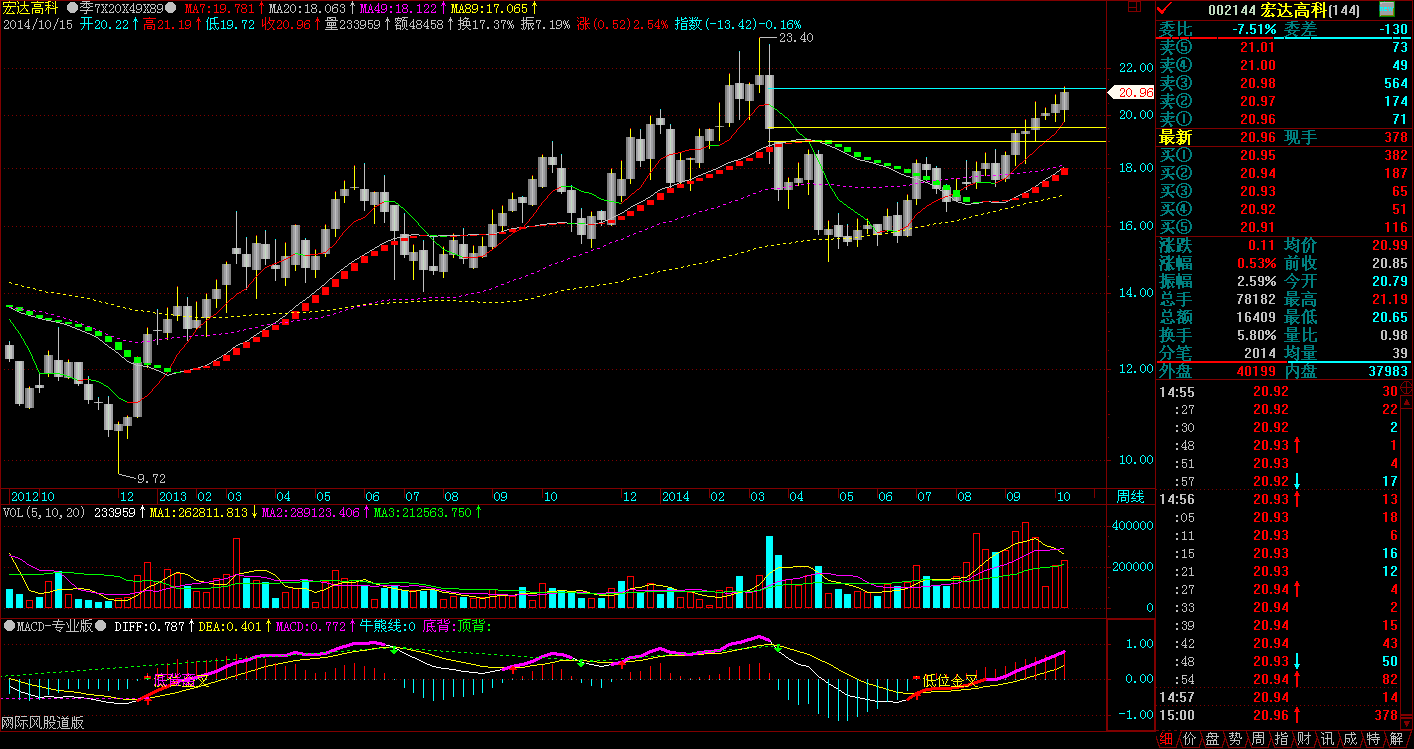Select the 价 tab
Viewport: 1414px width, 749px height.
coord(1190,739)
